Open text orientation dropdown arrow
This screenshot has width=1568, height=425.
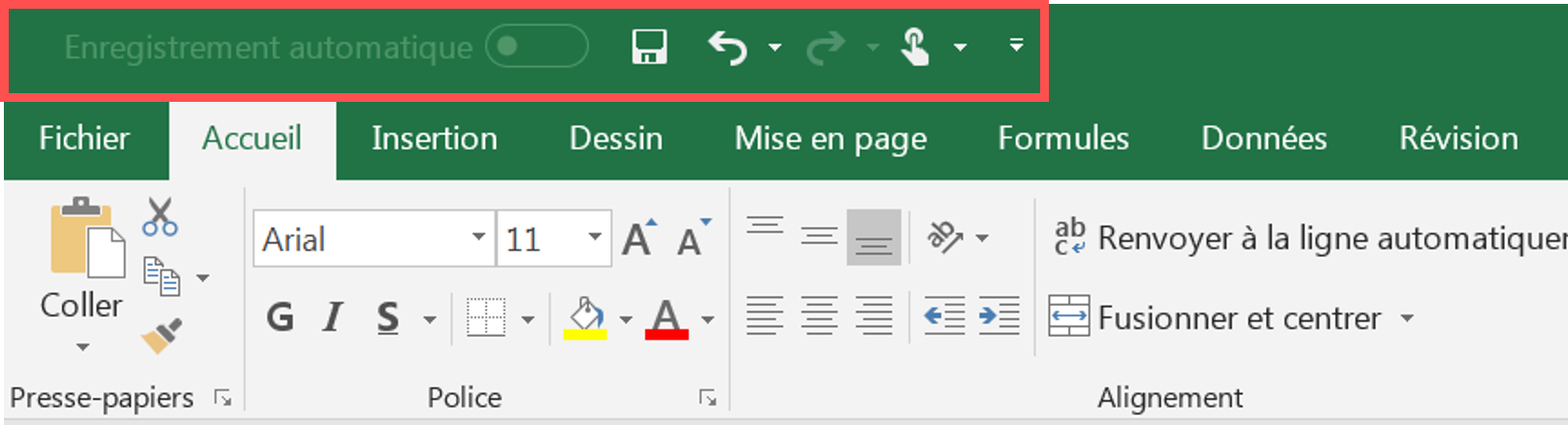pos(982,238)
